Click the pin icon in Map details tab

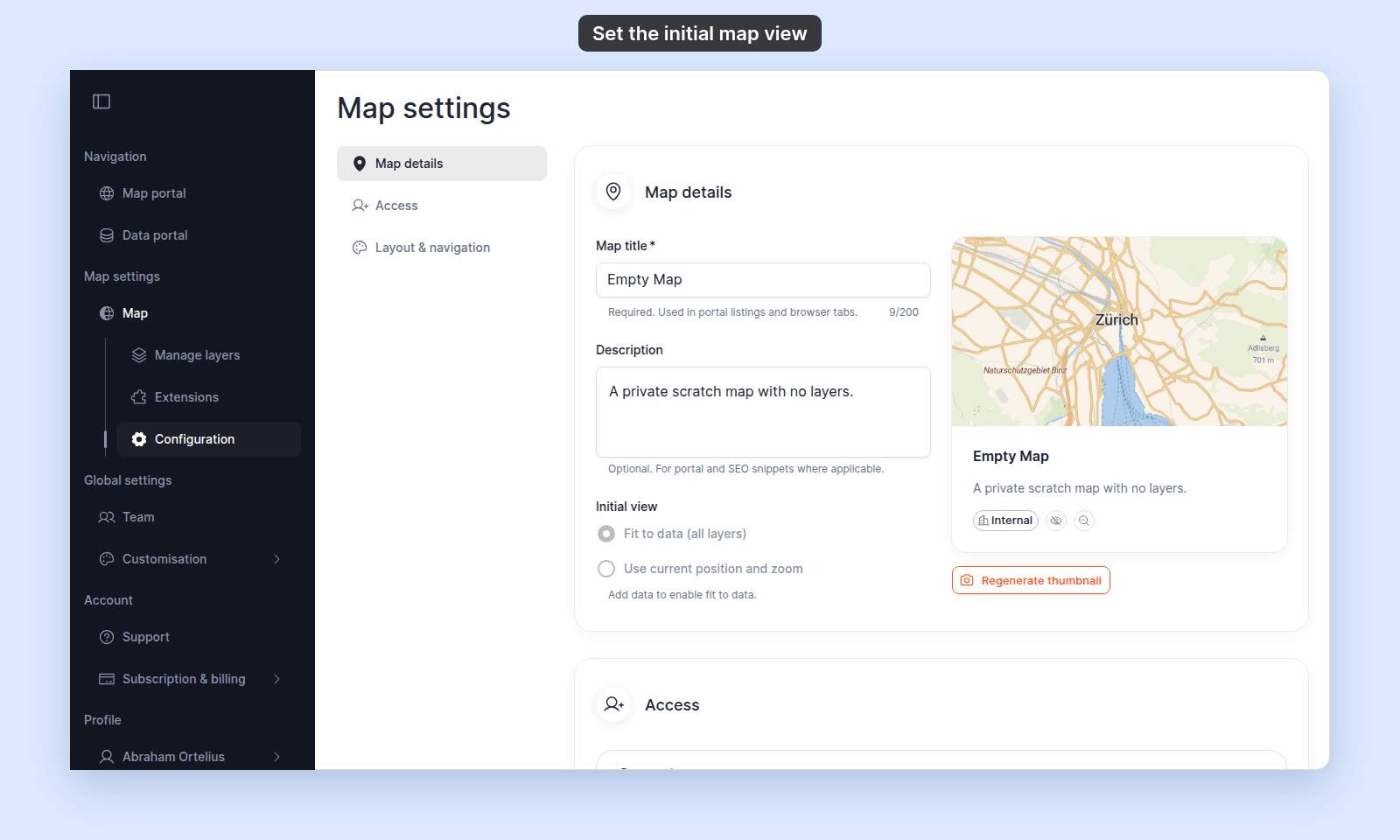[359, 164]
